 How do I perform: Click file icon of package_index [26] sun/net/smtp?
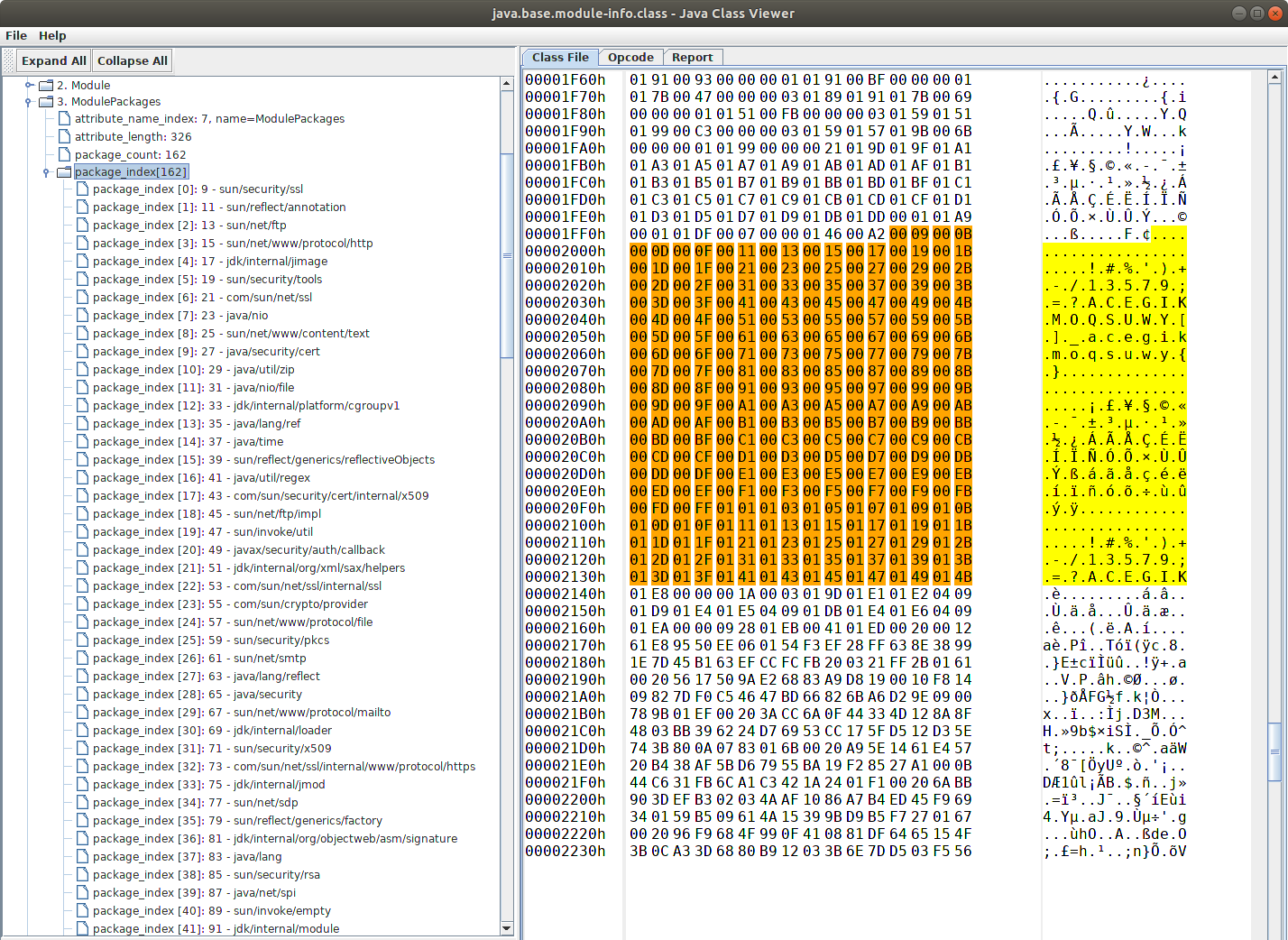(82, 658)
